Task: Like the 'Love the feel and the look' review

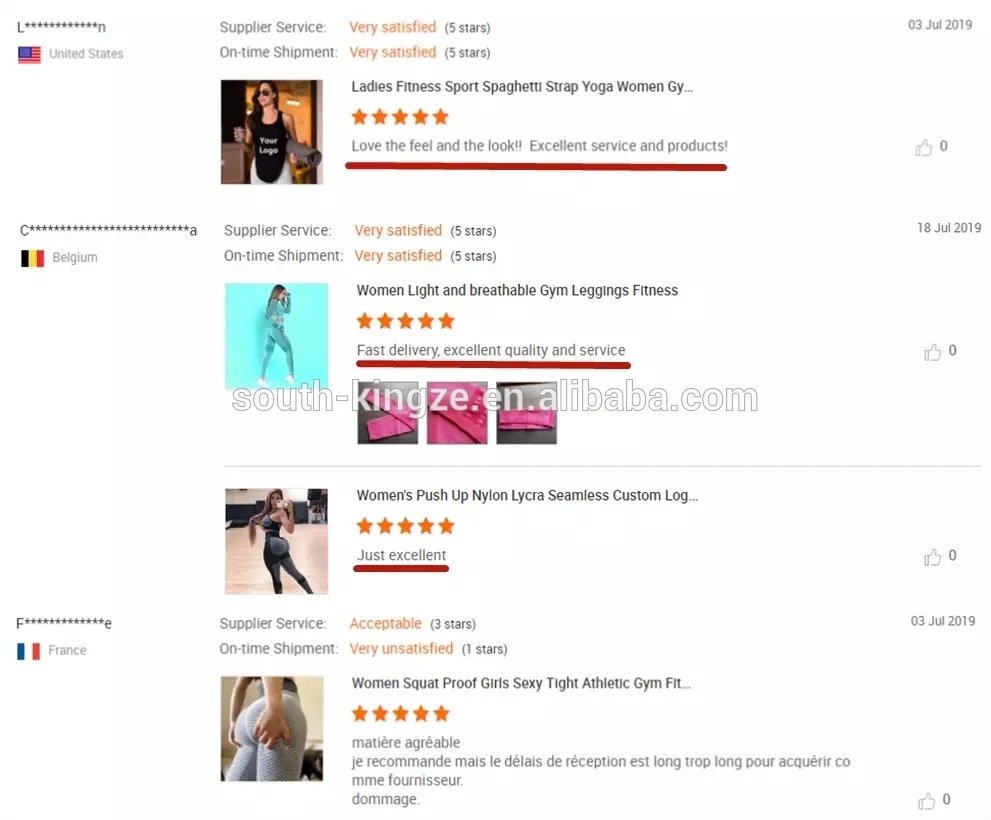Action: pos(923,147)
